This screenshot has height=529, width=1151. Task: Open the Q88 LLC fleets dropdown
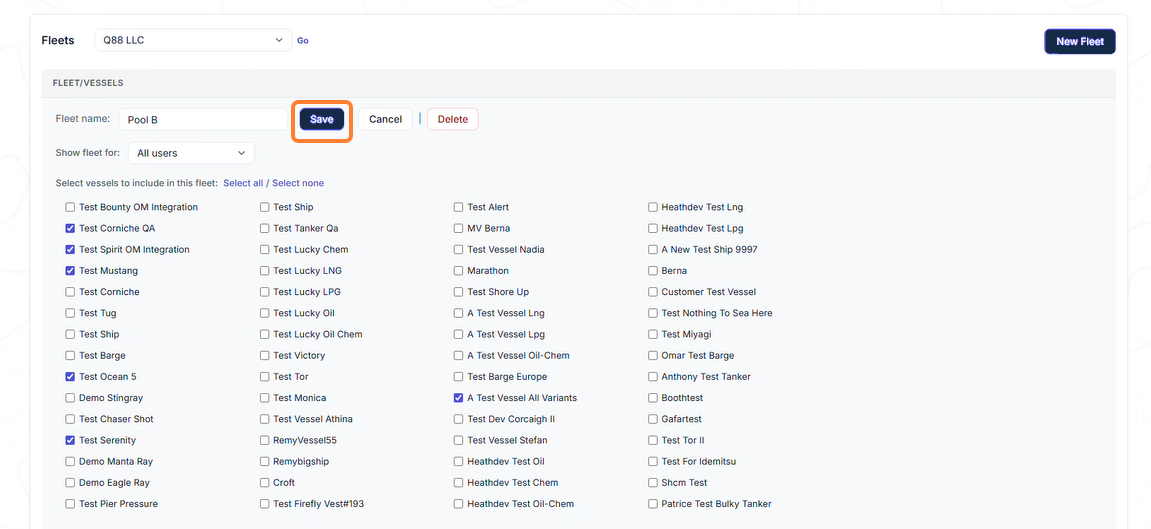193,40
